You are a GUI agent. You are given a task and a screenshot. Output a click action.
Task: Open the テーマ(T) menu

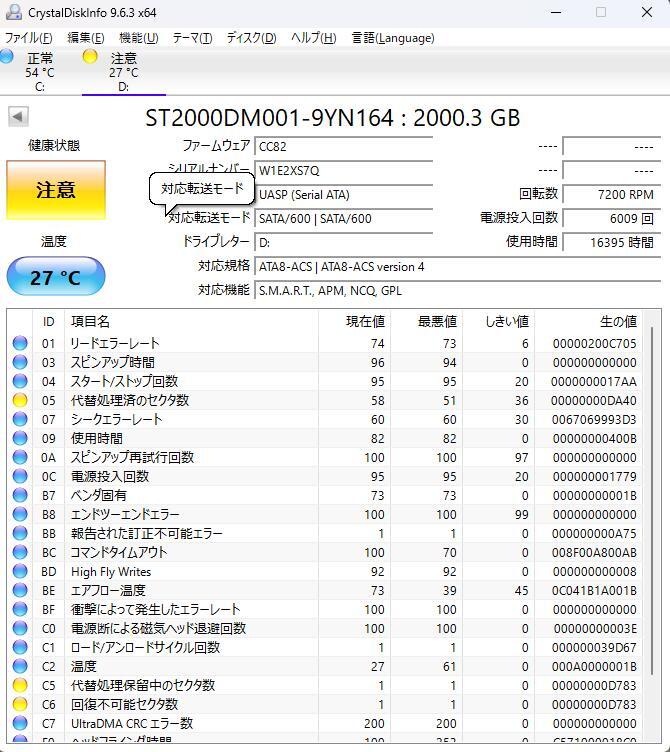pyautogui.click(x=192, y=38)
